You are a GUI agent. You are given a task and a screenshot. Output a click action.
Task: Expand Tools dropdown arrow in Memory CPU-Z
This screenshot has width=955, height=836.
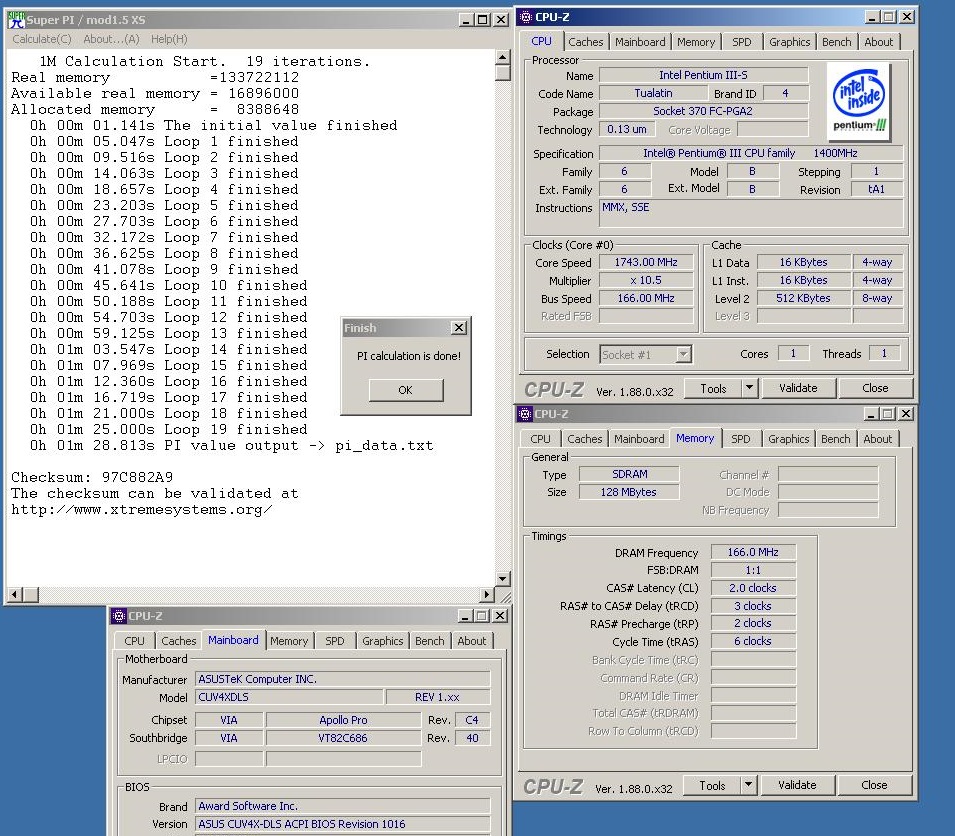[x=748, y=785]
